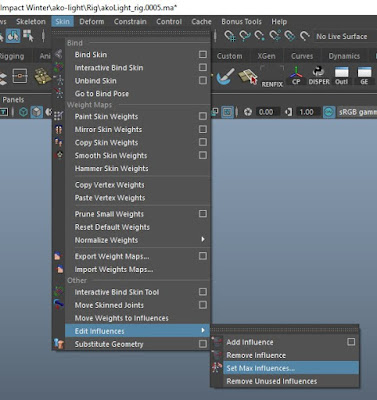Open the Skeleton menu
The width and height of the screenshot is (377, 400).
tap(31, 22)
